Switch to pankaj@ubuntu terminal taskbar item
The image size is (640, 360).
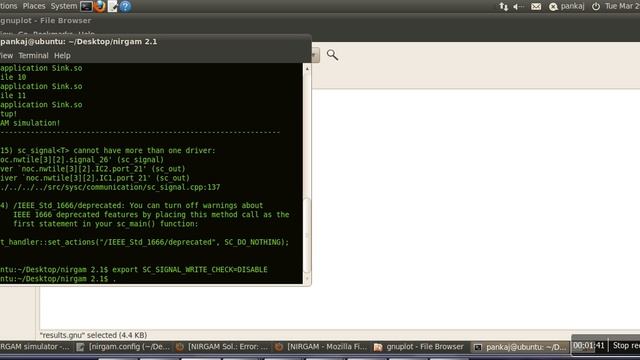tap(520, 347)
